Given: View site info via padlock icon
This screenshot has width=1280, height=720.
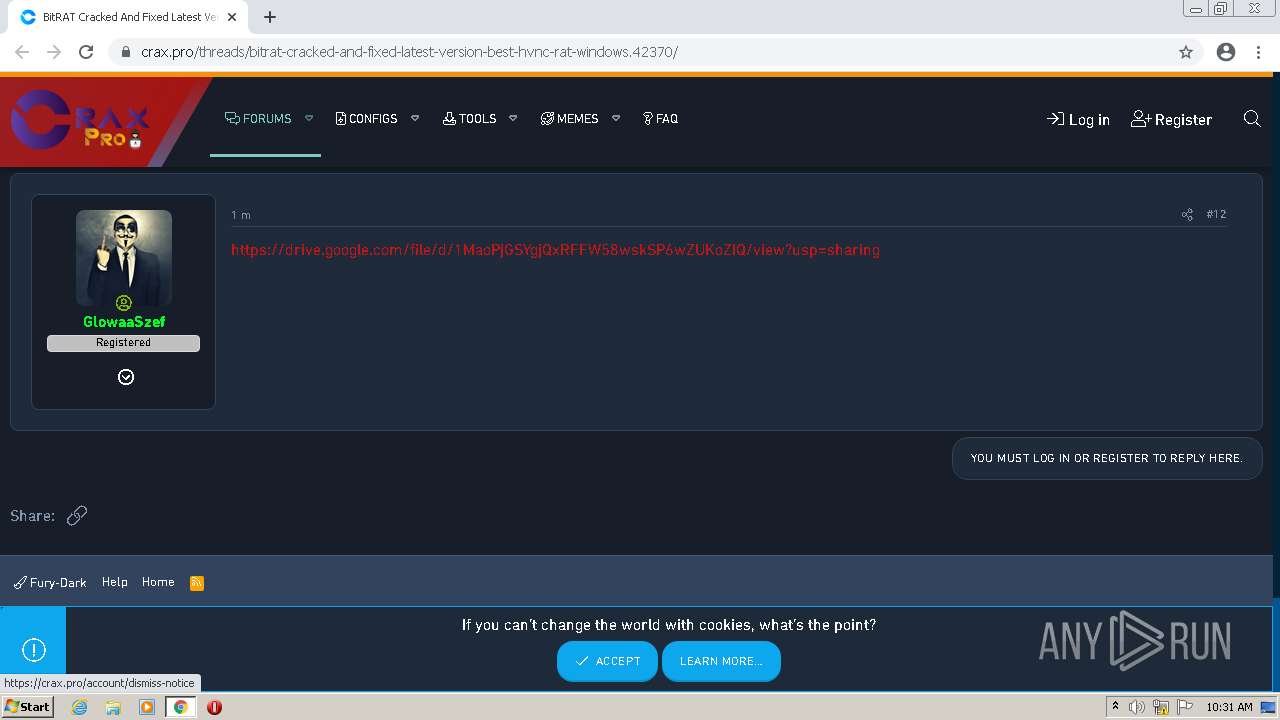Looking at the screenshot, I should coord(126,52).
